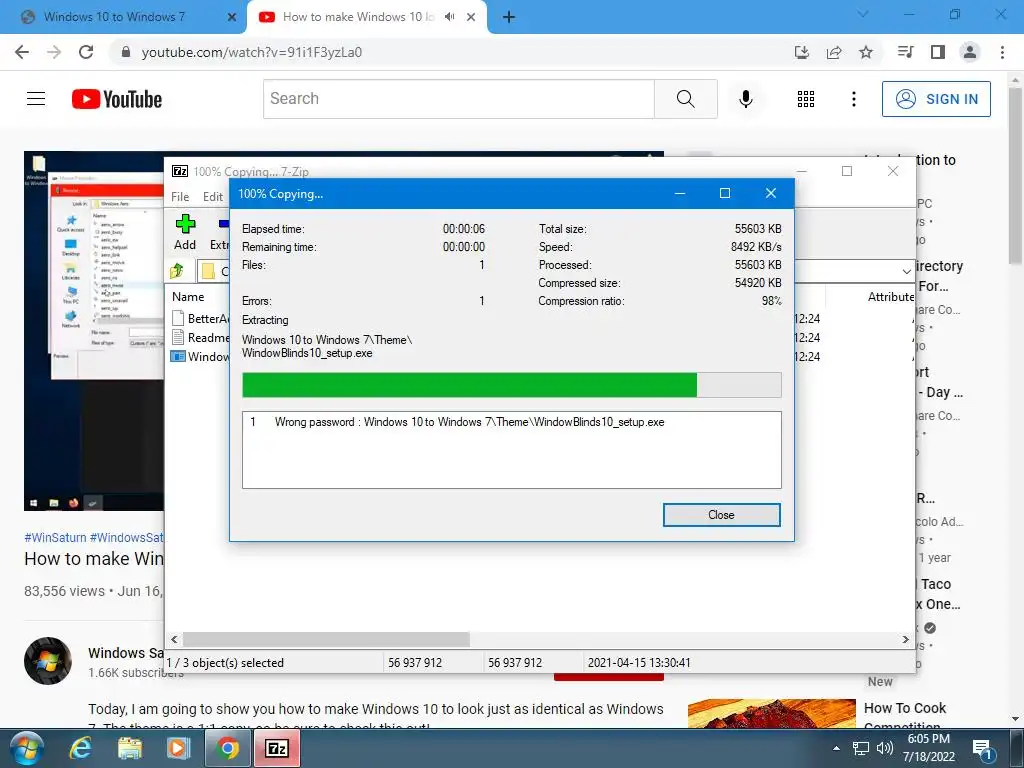
Task: Click the install app icon in address bar
Action: pyautogui.click(x=802, y=52)
